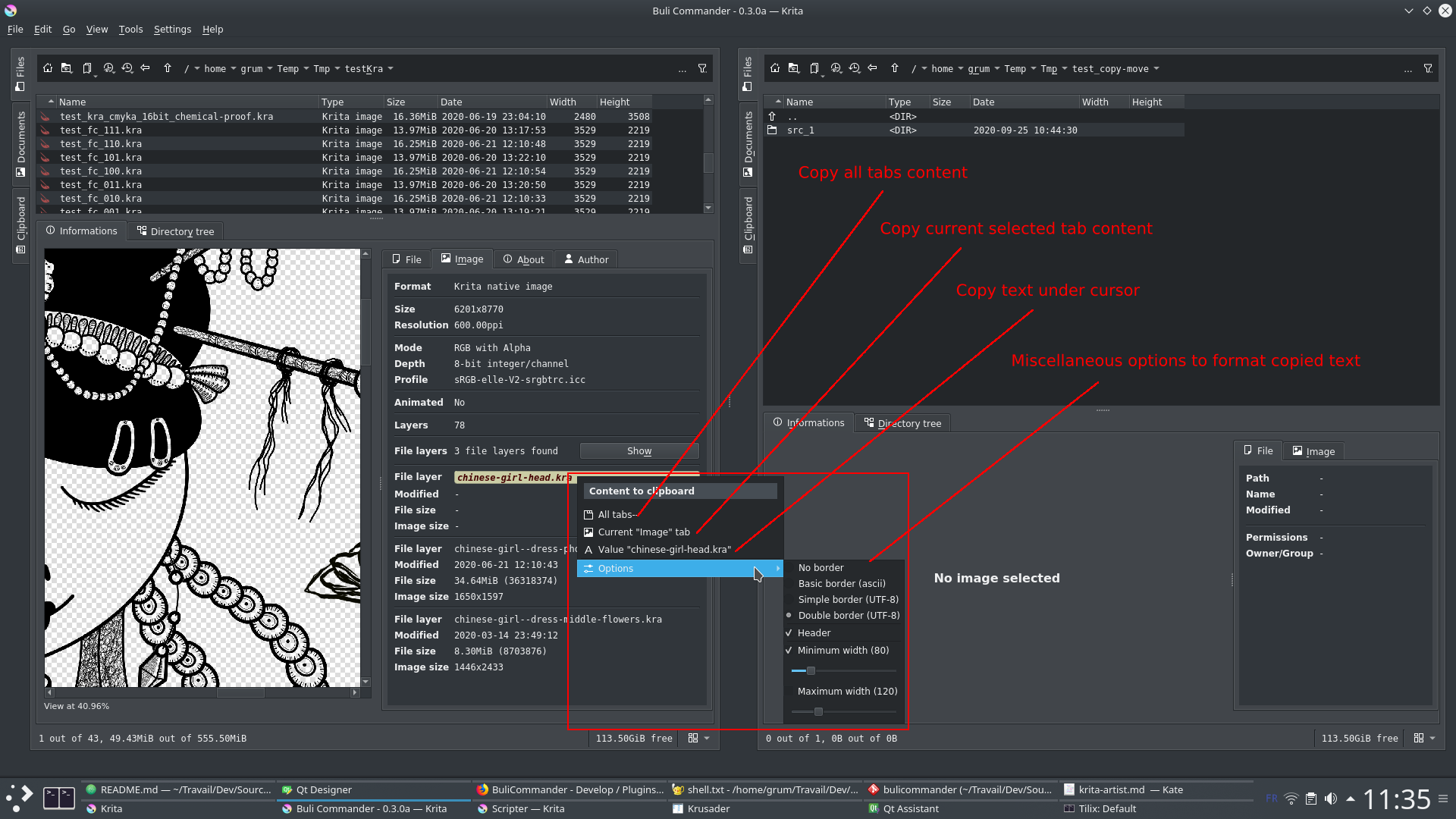
Task: Toggle Minimum width (80) option
Action: [x=843, y=650]
